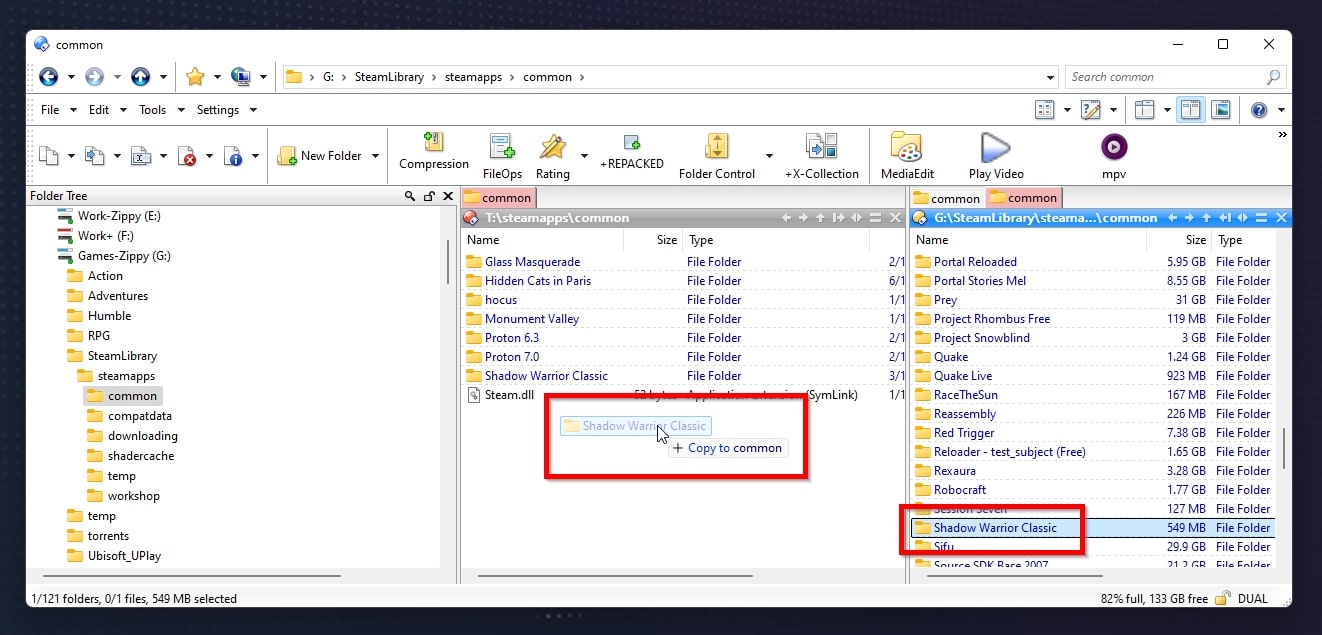This screenshot has width=1322, height=635.
Task: Click the Rating star pencil button
Action: point(552,156)
